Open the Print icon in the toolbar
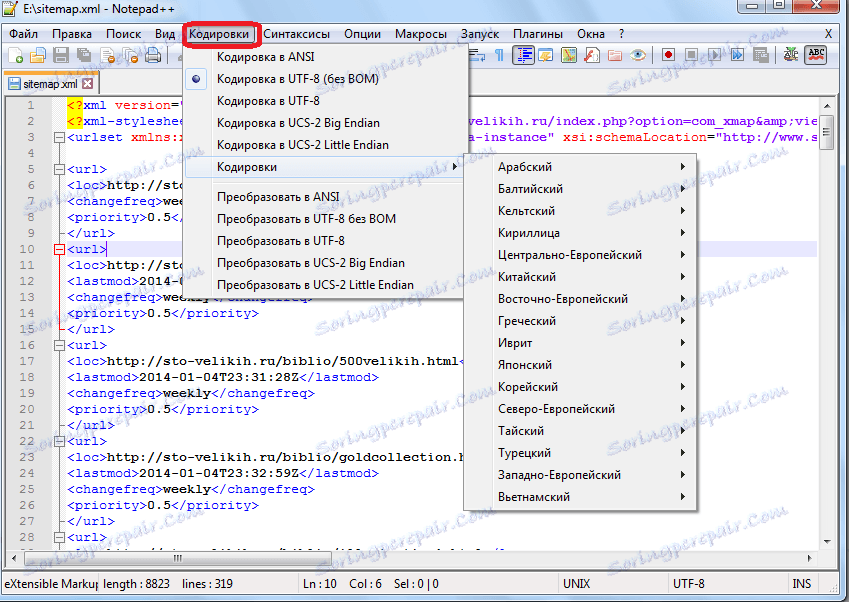This screenshot has height=602, width=849. [154, 55]
